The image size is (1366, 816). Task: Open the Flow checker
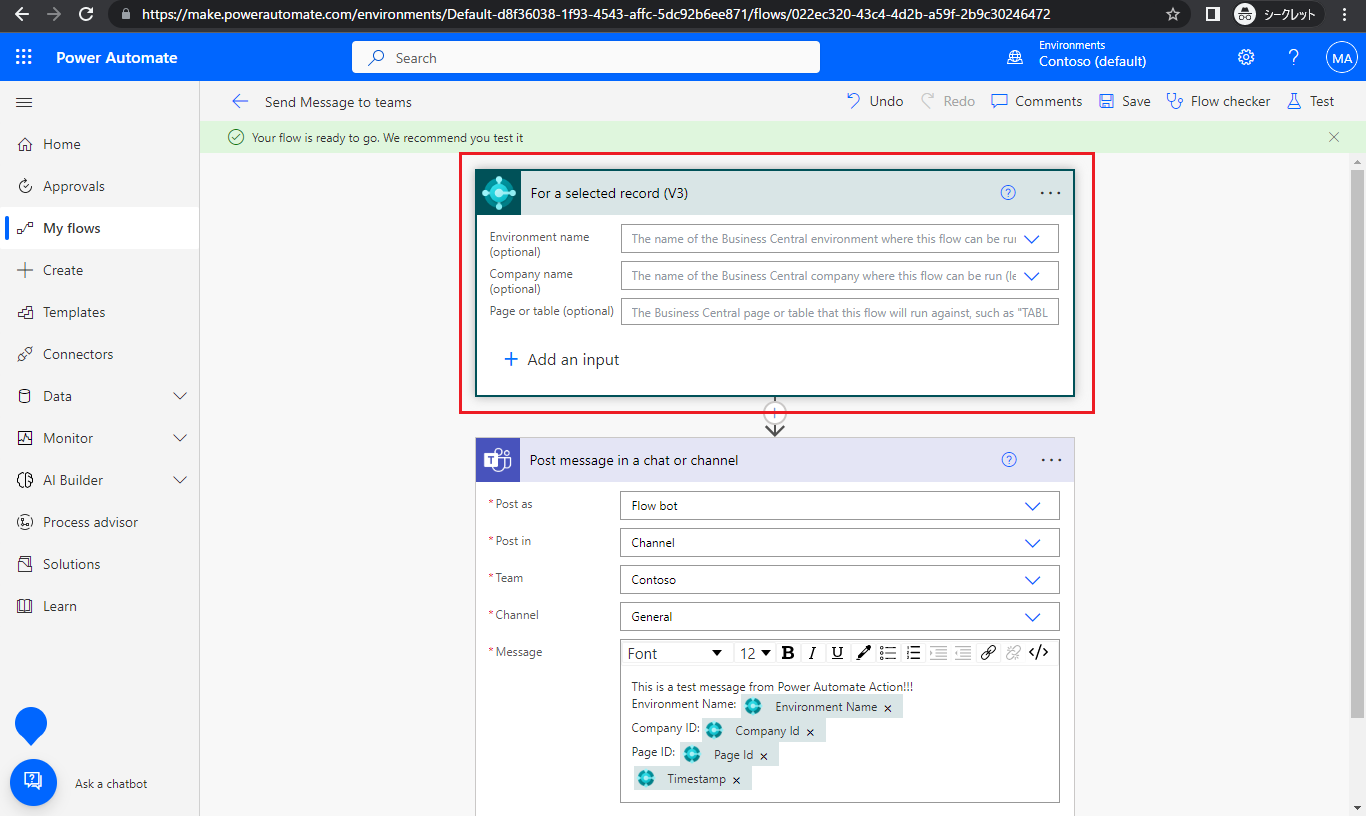pos(1218,101)
